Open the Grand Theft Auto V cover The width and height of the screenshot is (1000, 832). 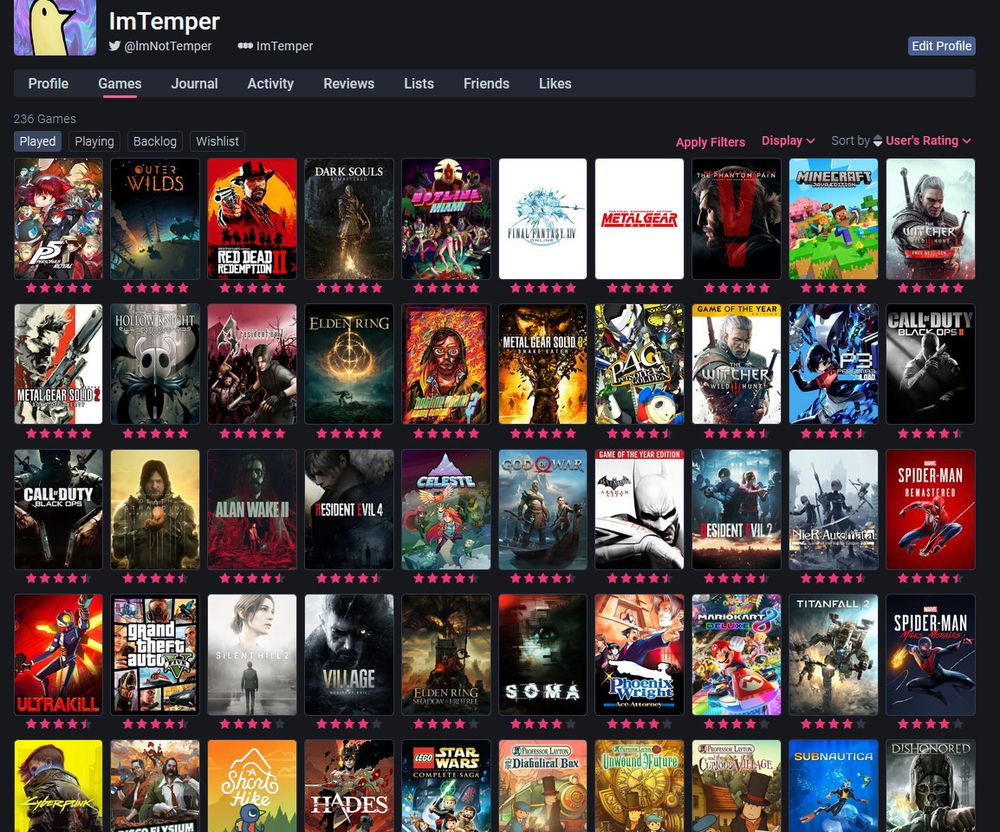pyautogui.click(x=155, y=655)
